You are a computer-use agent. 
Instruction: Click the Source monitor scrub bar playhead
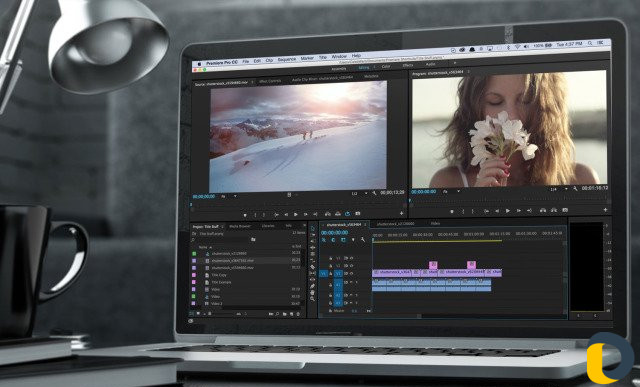coord(191,205)
